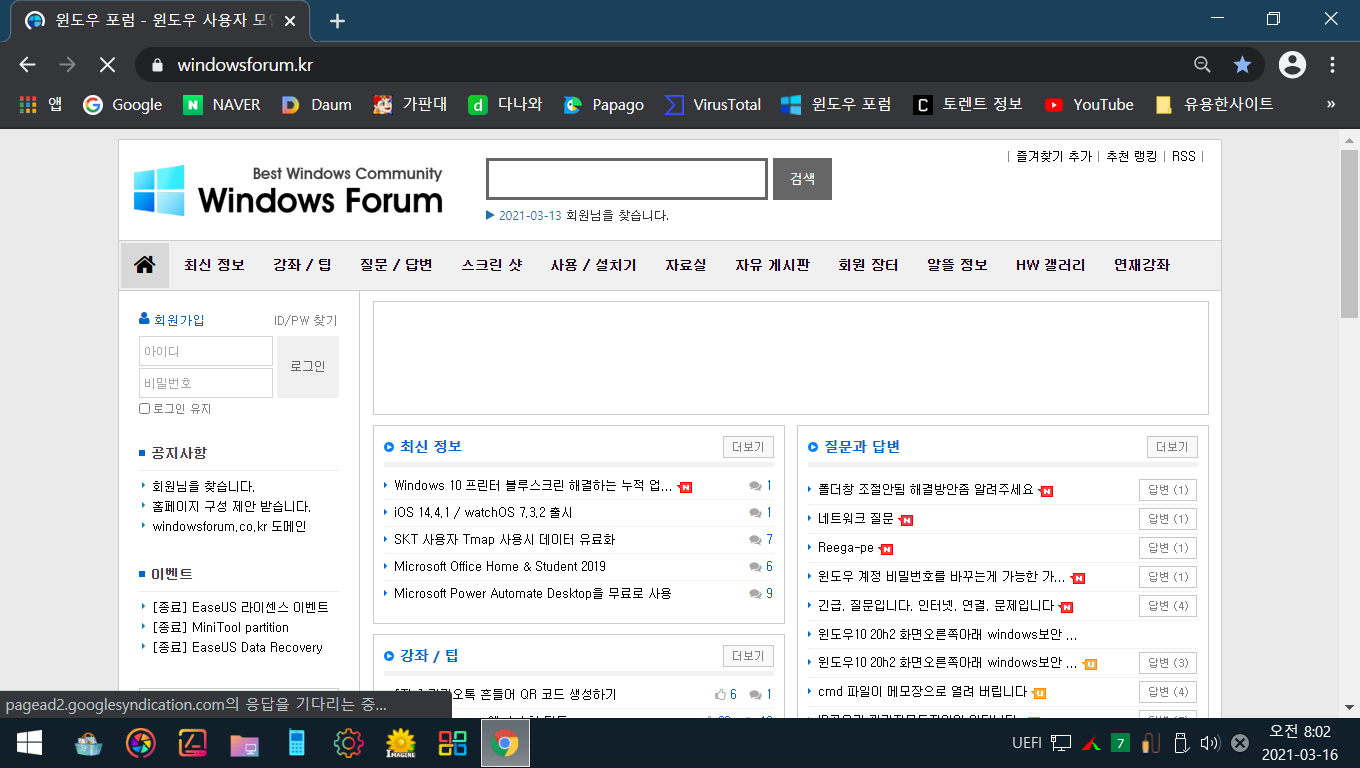This screenshot has width=1360, height=768.
Task: Click the browser back arrow
Action: pos(27,65)
